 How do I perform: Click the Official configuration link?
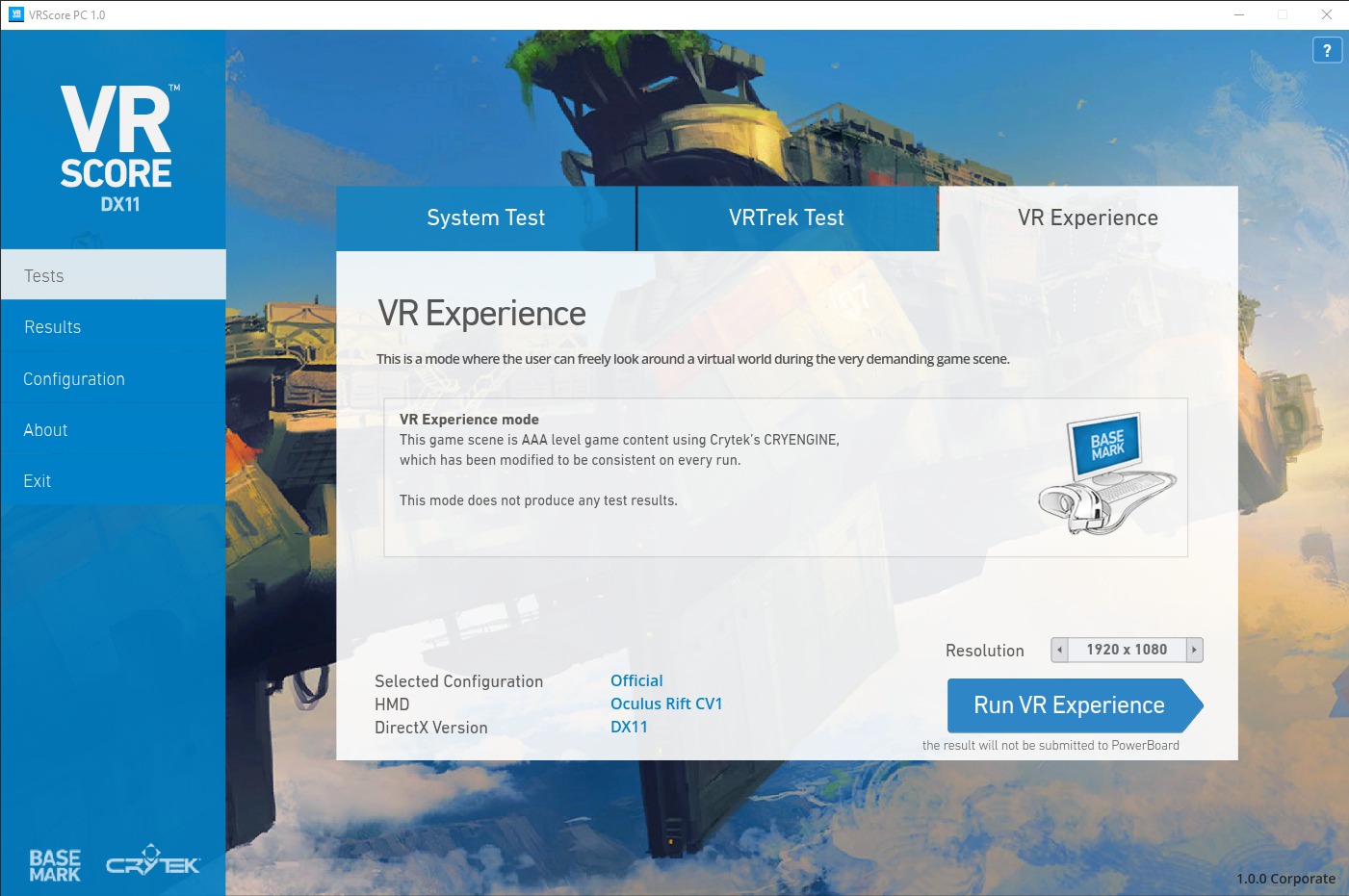coord(636,680)
